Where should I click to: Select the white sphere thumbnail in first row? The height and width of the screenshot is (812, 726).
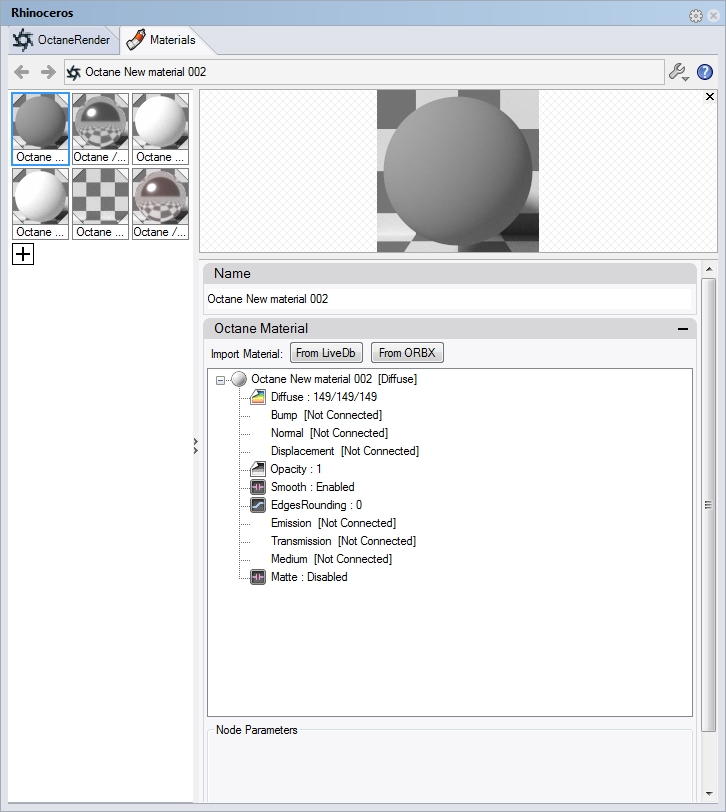pyautogui.click(x=161, y=129)
